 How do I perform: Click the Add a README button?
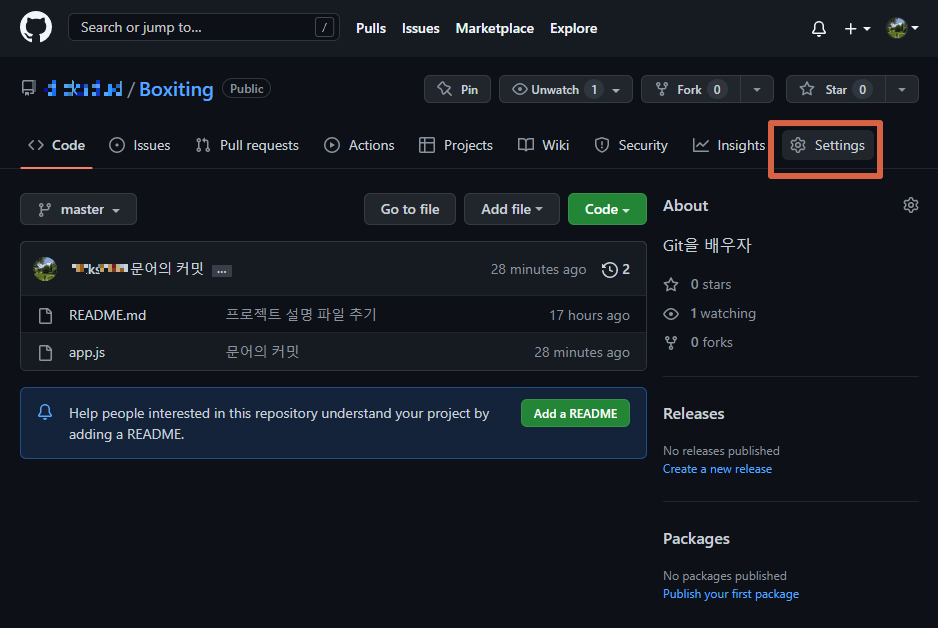(x=575, y=413)
